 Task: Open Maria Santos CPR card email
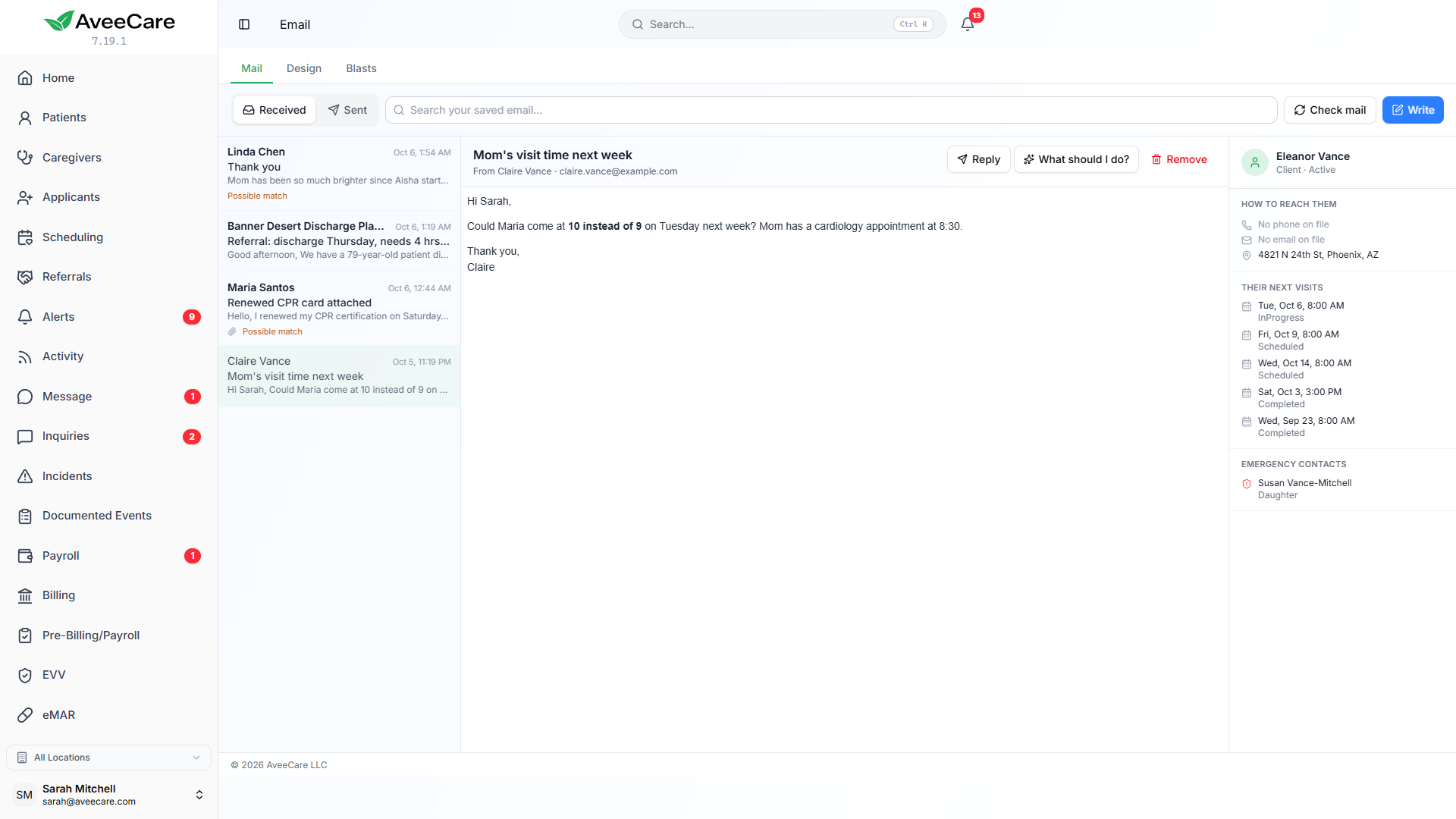coord(339,309)
